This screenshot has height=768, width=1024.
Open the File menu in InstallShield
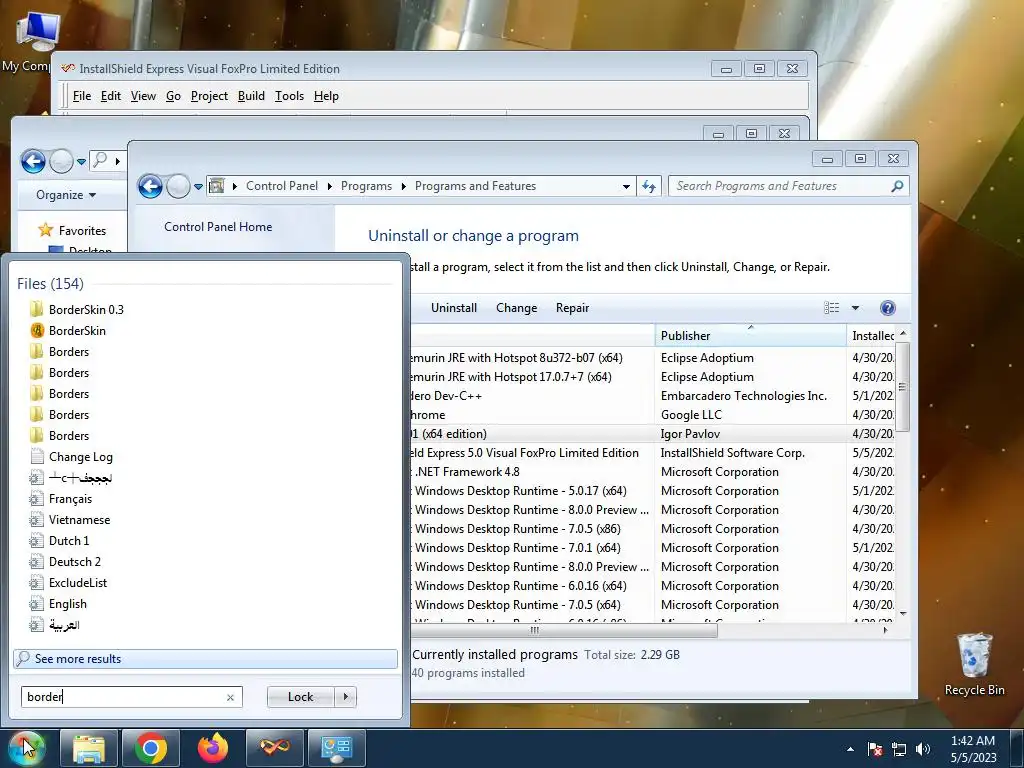click(x=82, y=96)
